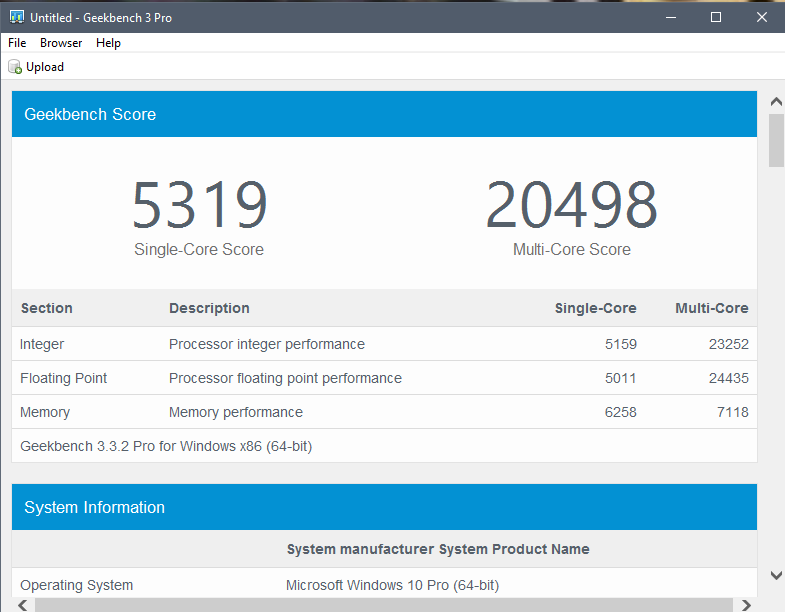Click System manufacturer System Product Name heading
Viewport: 785px width, 612px height.
pos(438,549)
